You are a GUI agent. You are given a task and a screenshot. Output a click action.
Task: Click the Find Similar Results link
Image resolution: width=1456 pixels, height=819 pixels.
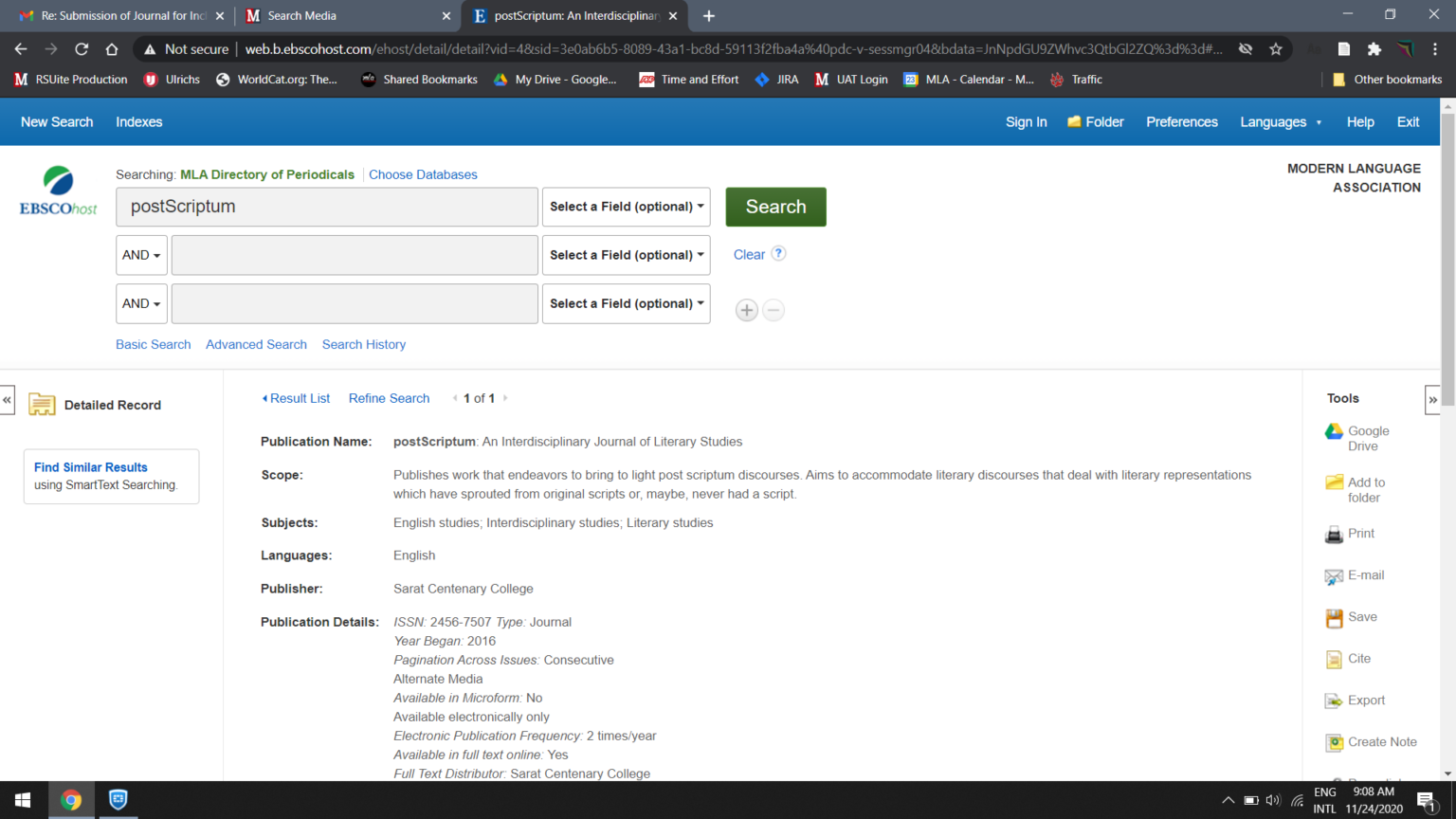click(x=90, y=467)
